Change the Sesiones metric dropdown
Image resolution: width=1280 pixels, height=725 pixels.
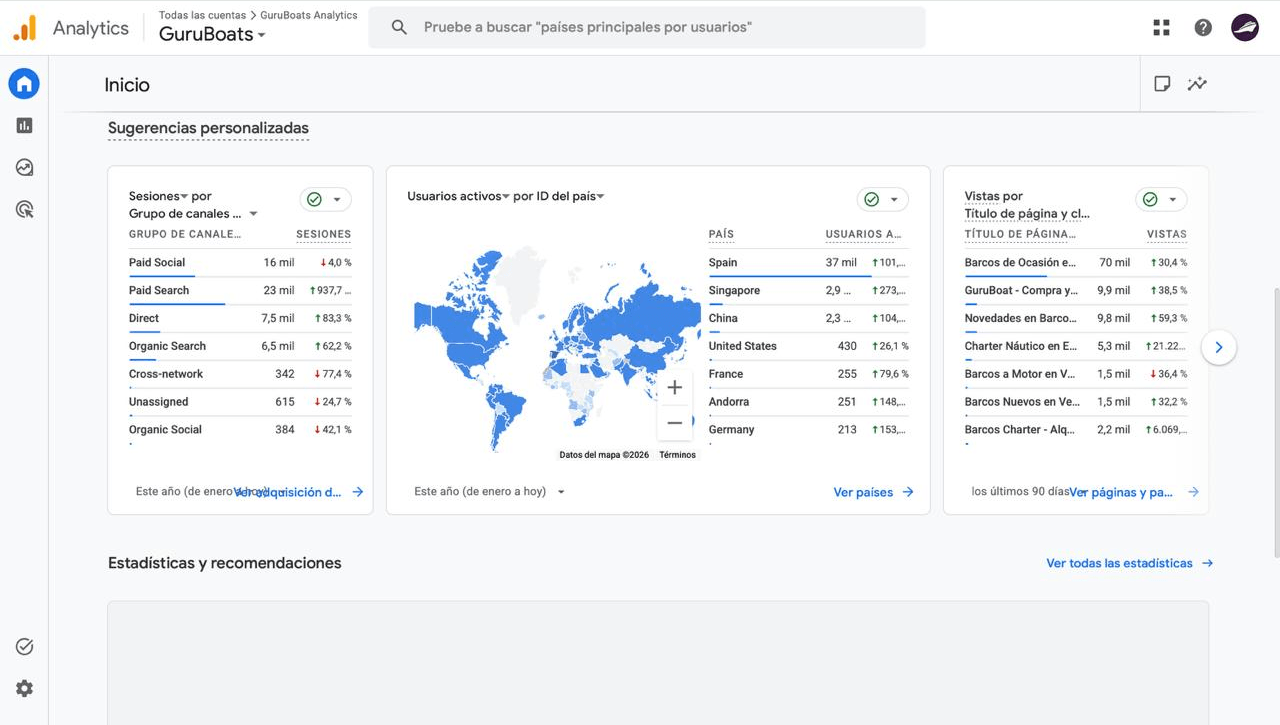coord(159,196)
